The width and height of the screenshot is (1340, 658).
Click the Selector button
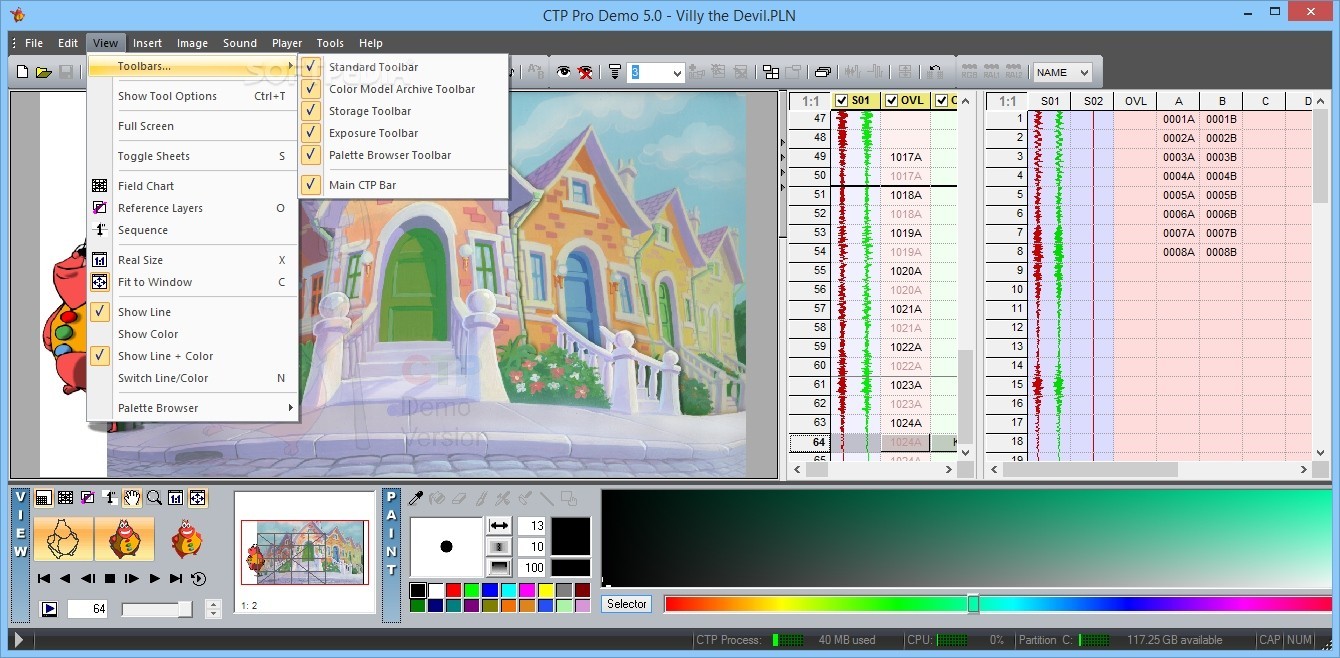coord(627,604)
